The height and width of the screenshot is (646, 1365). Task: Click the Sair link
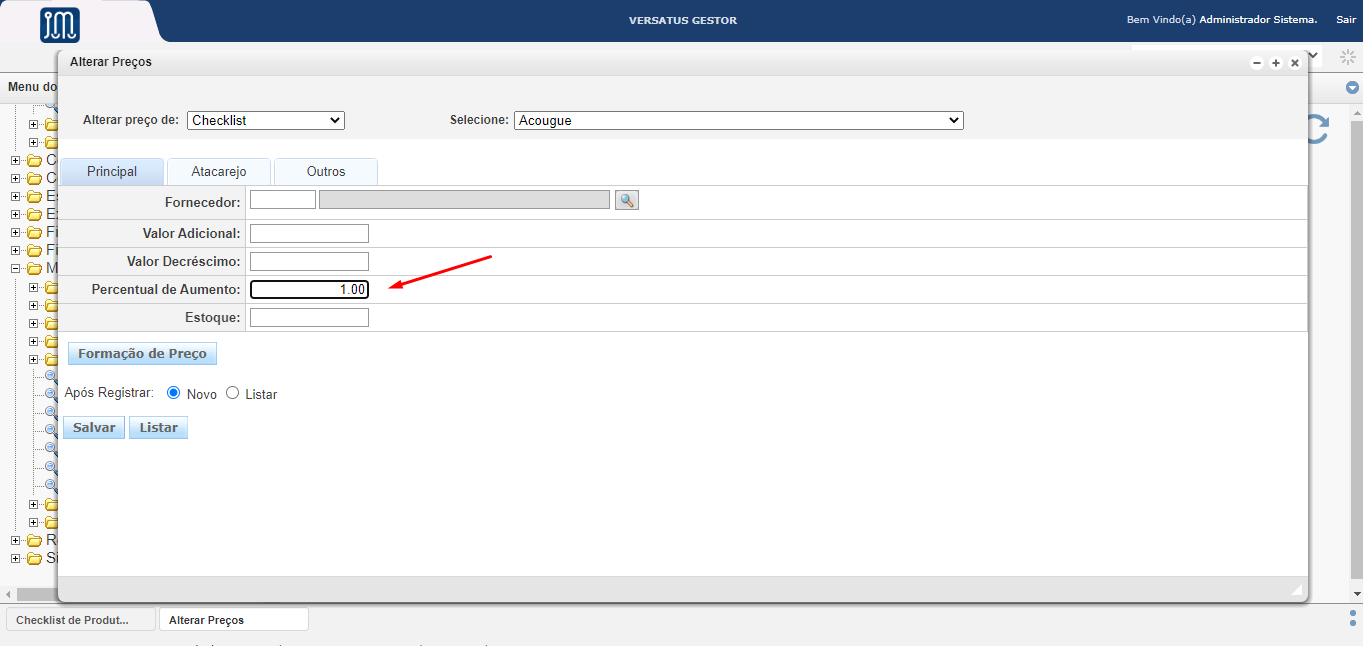pyautogui.click(x=1345, y=20)
